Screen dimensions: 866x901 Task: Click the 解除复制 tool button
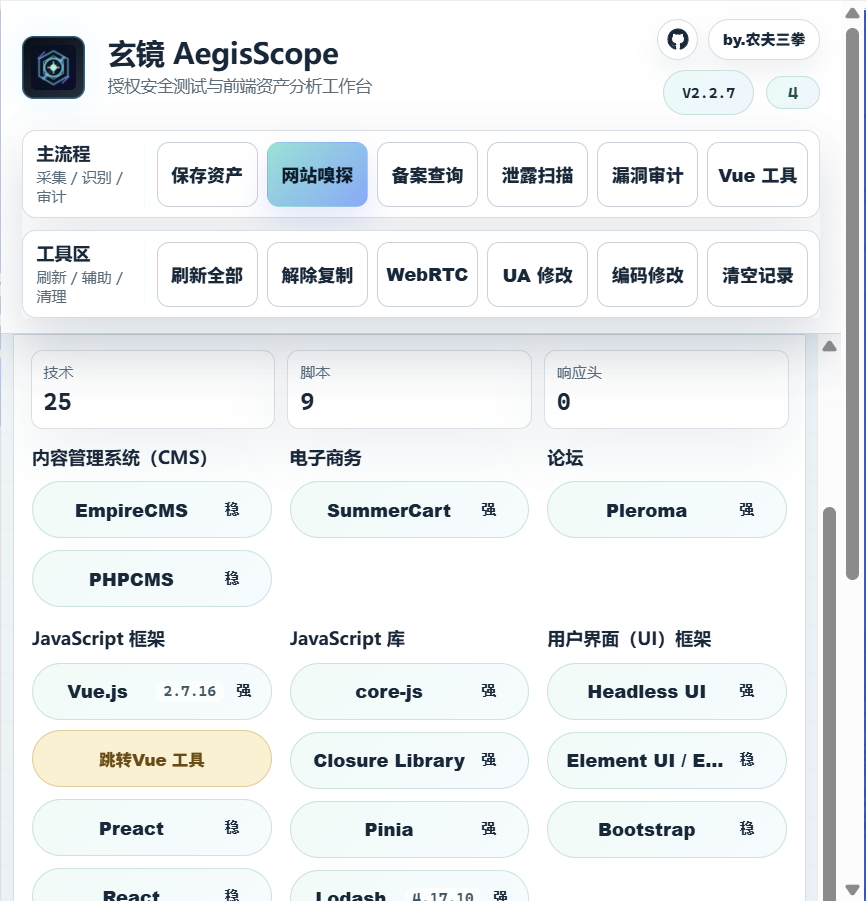coord(317,275)
